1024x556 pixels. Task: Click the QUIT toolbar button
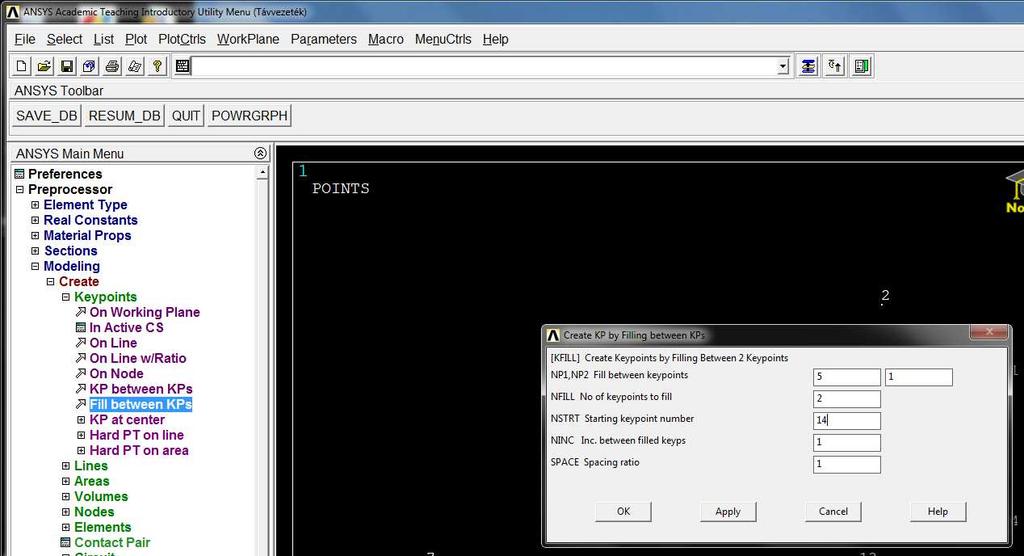[185, 116]
